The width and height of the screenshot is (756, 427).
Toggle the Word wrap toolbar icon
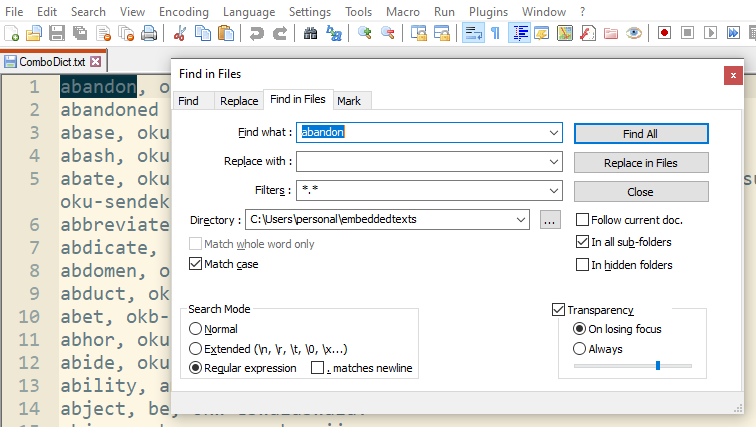point(473,33)
